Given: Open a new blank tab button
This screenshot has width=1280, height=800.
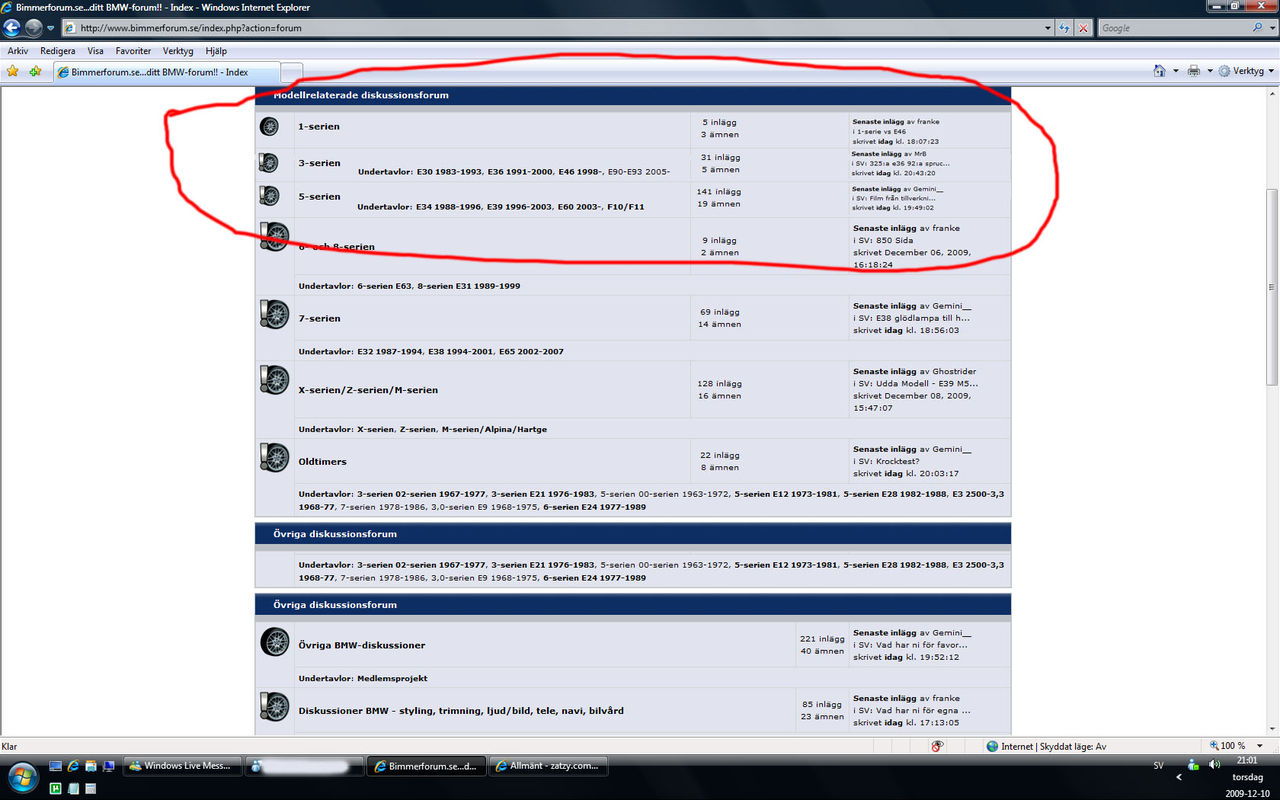Looking at the screenshot, I should pos(291,72).
